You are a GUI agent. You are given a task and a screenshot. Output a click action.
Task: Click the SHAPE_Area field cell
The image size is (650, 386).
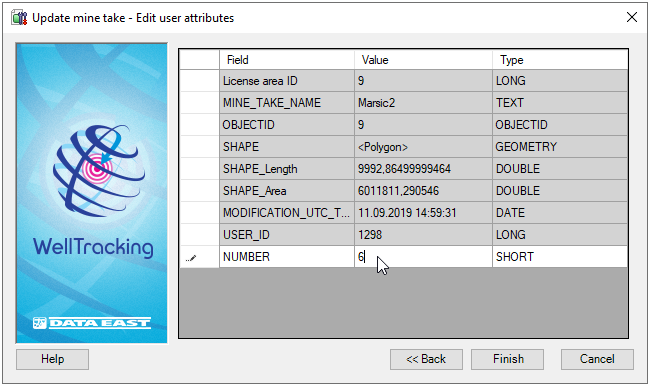click(x=287, y=191)
